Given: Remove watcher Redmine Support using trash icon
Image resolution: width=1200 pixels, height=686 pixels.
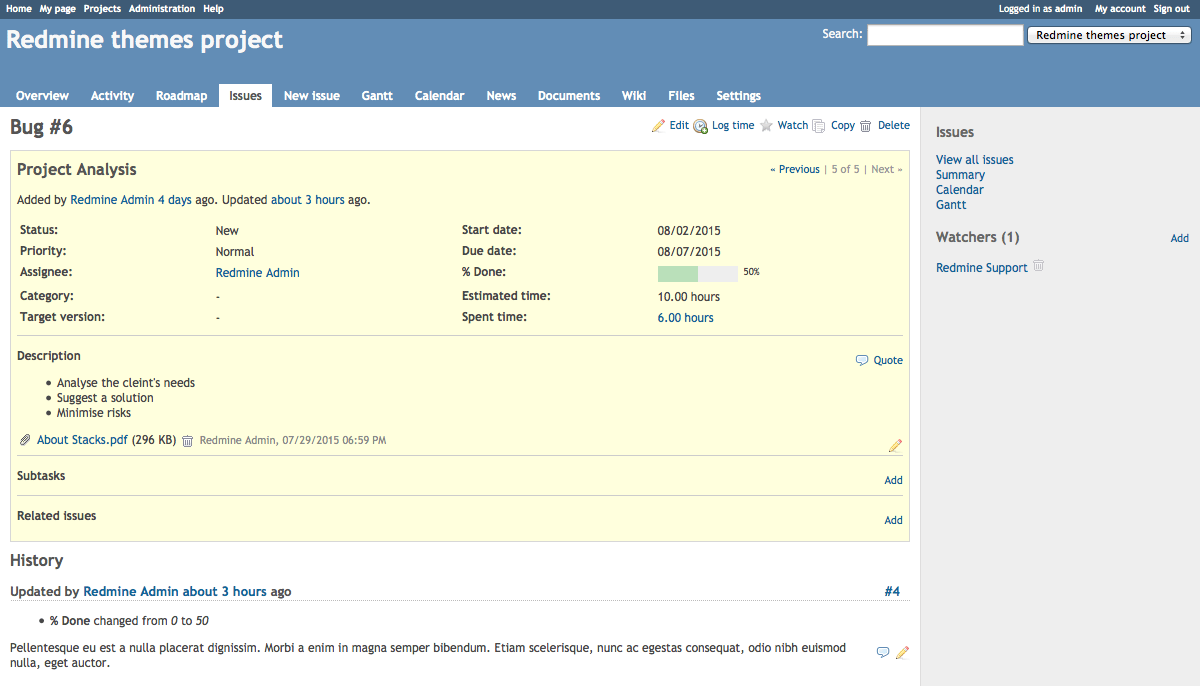Looking at the screenshot, I should (x=1039, y=266).
